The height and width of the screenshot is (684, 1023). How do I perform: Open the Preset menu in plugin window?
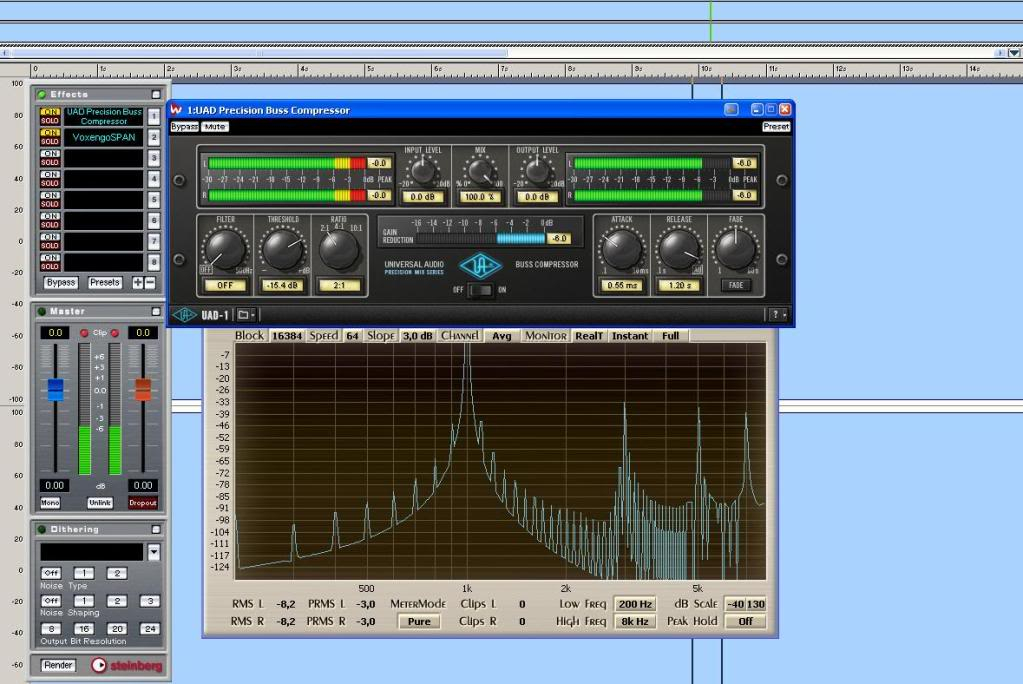775,127
